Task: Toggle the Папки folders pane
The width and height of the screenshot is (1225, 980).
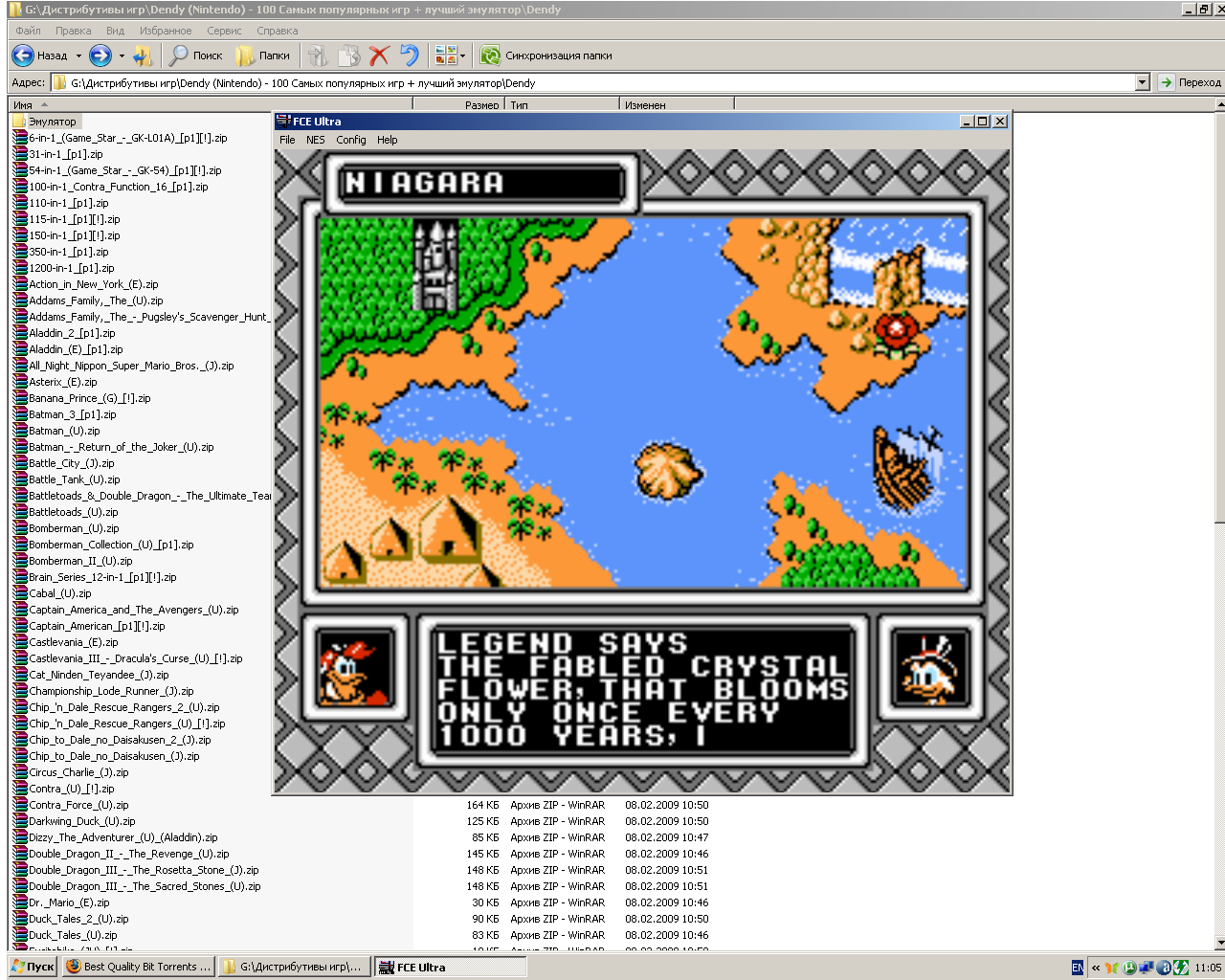Action: (245, 56)
